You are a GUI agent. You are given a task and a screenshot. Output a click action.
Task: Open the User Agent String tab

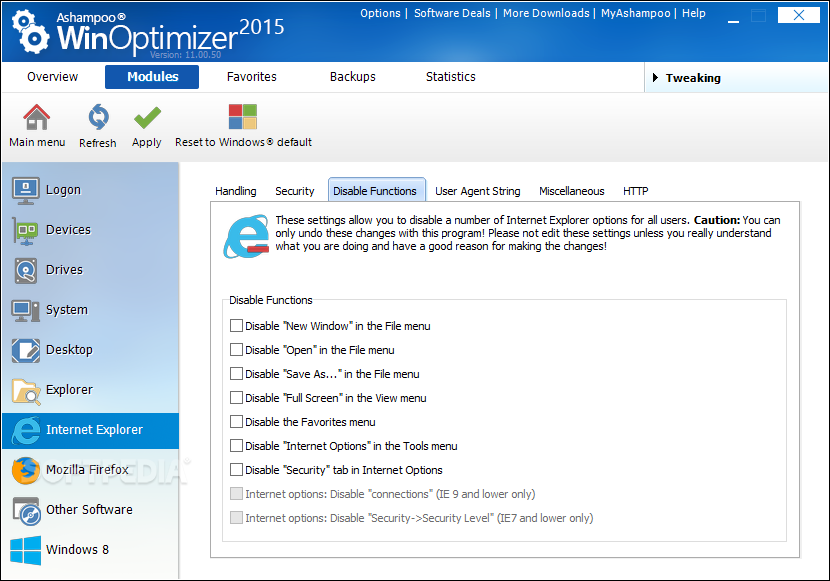point(477,191)
